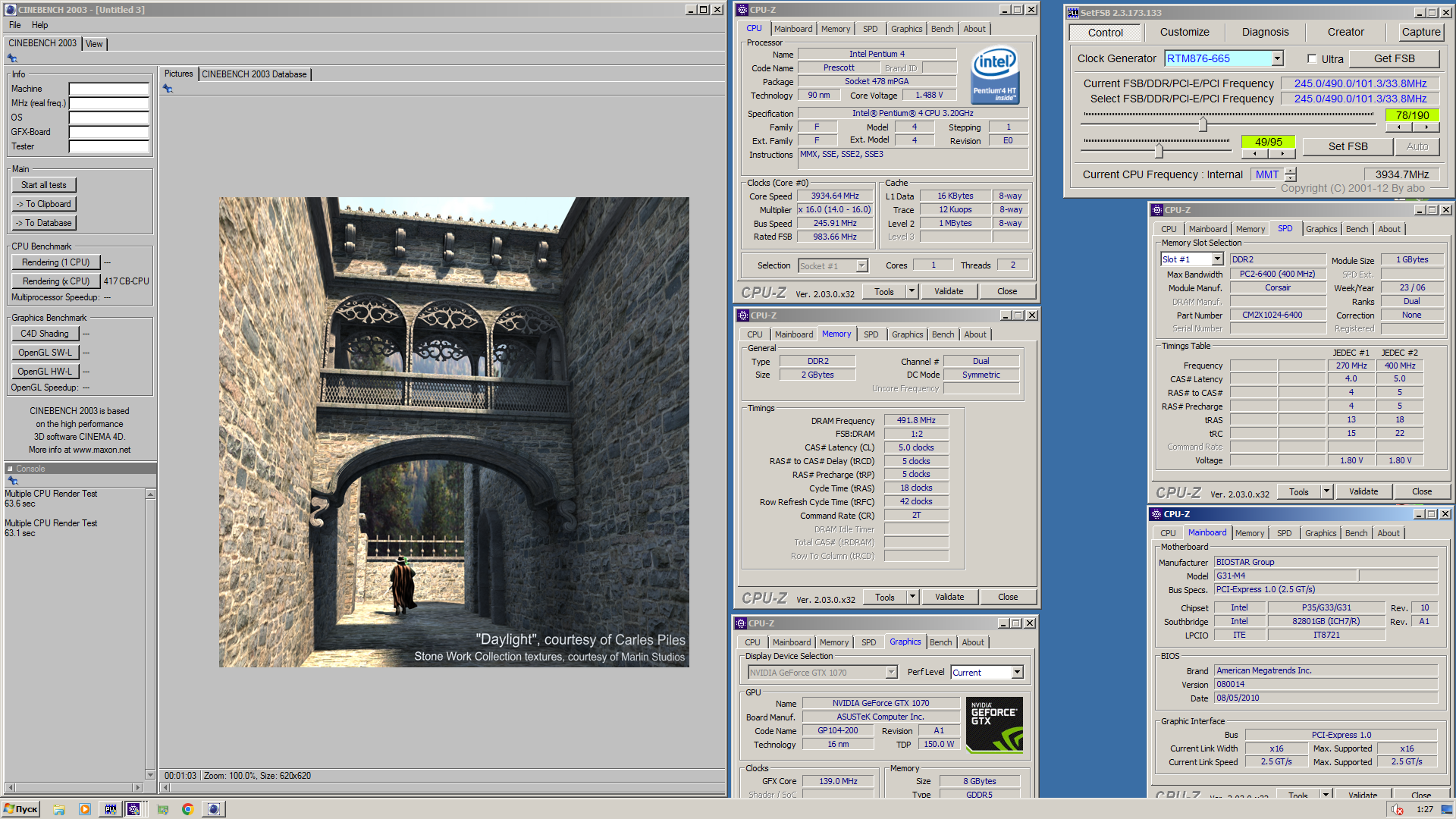Switch to Diagnosis tab in SetFSB
1456x819 pixels.
click(1265, 32)
